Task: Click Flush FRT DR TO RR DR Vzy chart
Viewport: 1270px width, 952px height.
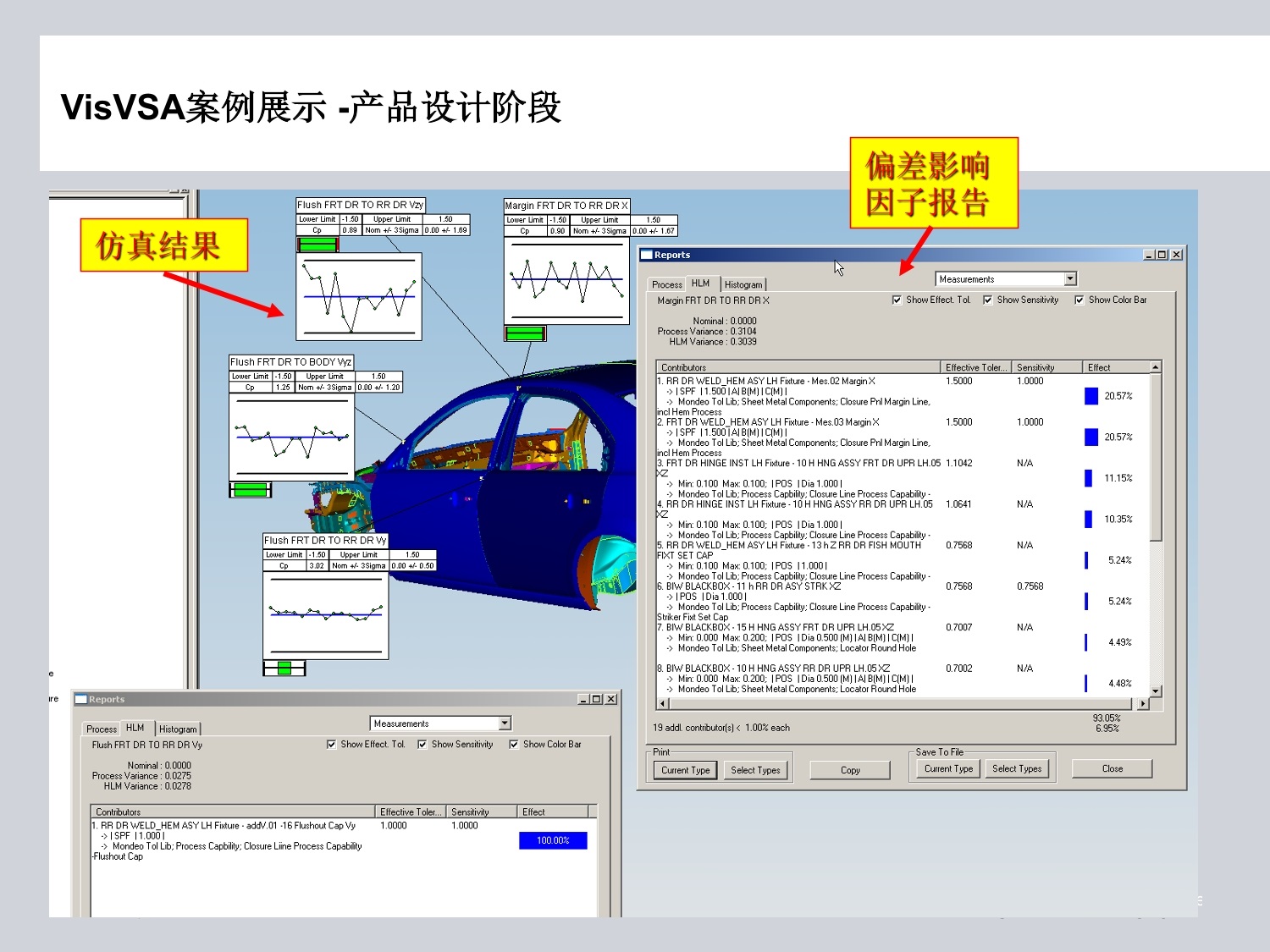Action: point(359,297)
